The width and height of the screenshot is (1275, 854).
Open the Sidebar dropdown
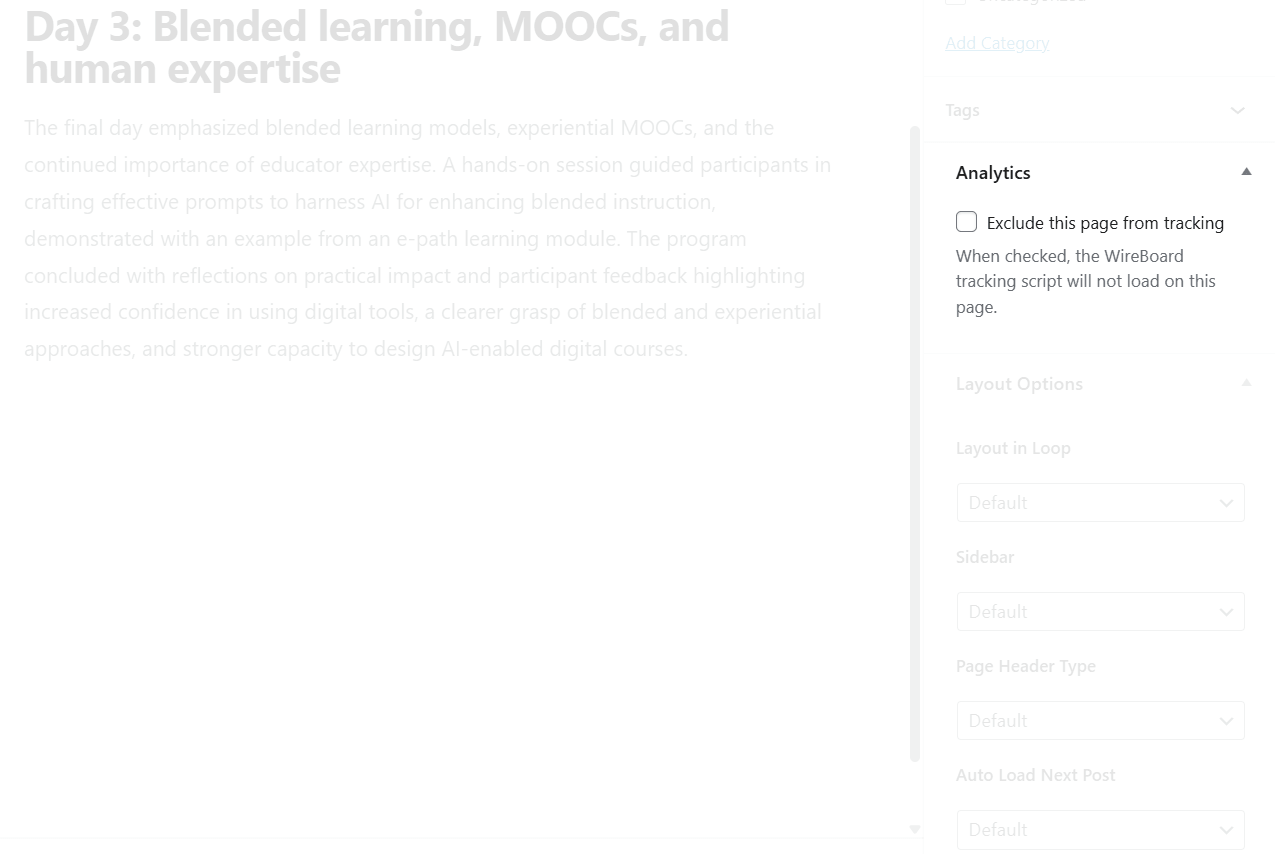tap(1100, 612)
